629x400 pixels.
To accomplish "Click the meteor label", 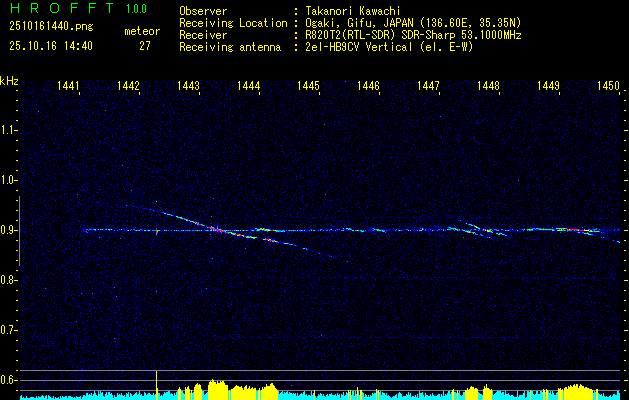I will pos(142,31).
